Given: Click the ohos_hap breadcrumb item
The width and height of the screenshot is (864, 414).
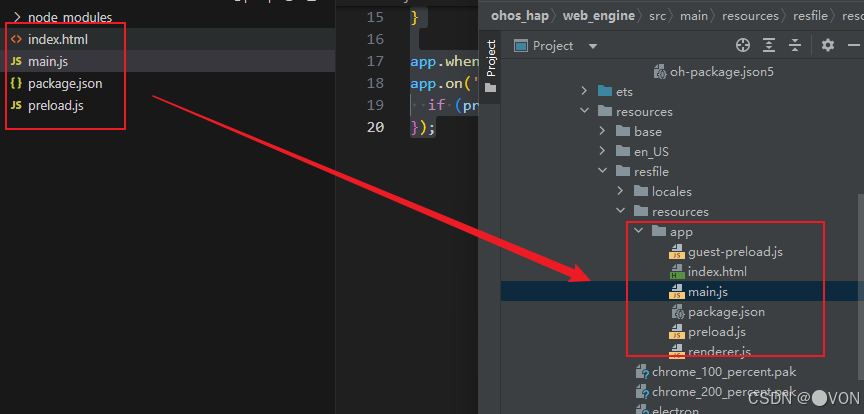Looking at the screenshot, I should [x=520, y=16].
